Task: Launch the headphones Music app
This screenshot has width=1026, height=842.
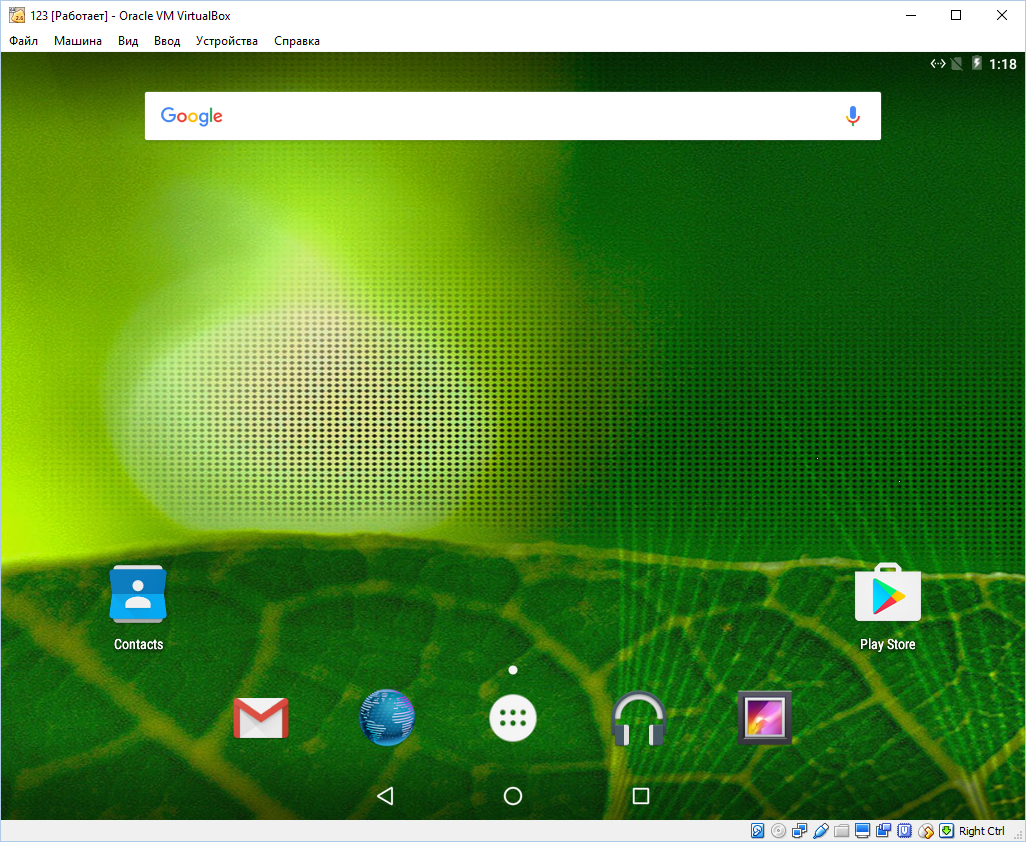Action: 639,718
